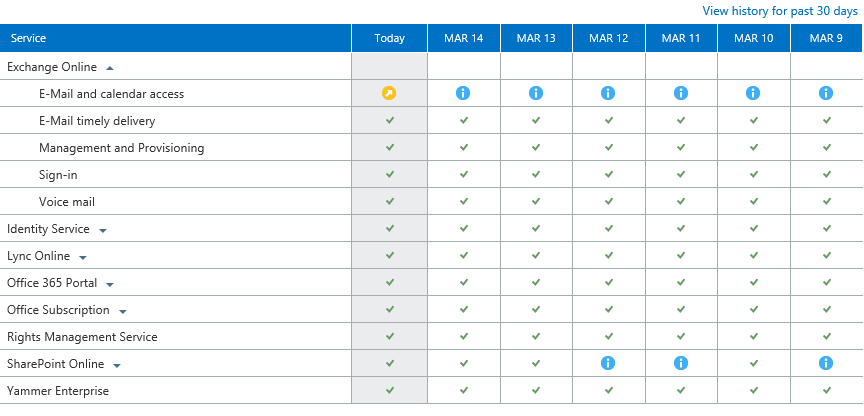View MAR 9 info icon for E-Mail and calendar access
The width and height of the screenshot is (864, 416).
826,93
